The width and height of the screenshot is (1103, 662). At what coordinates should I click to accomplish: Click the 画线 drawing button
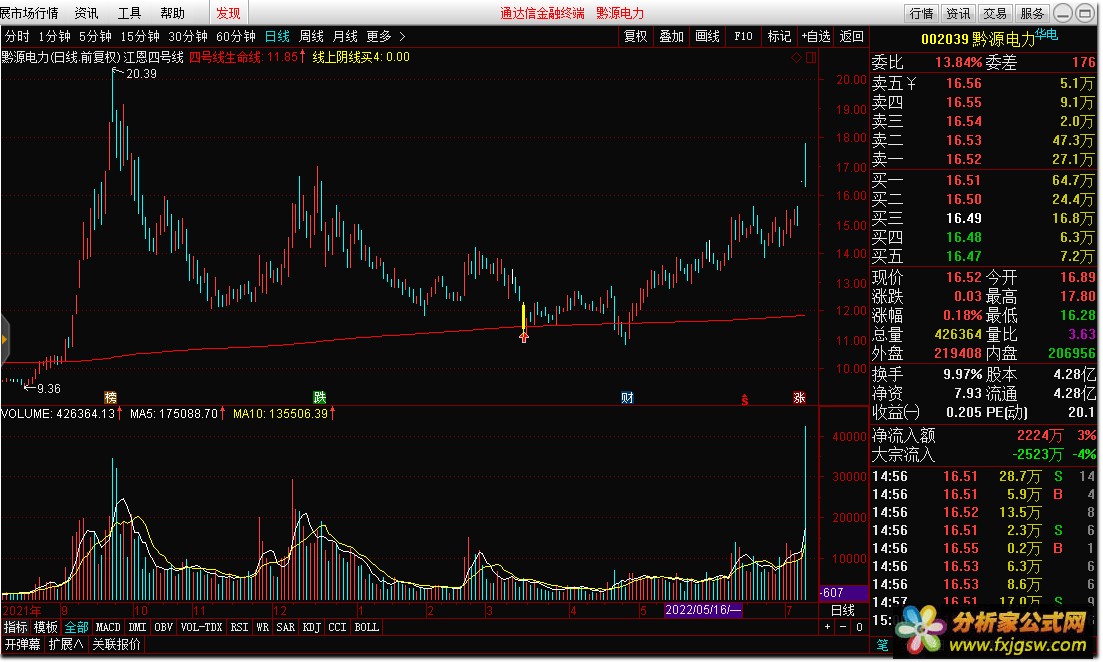pyautogui.click(x=707, y=36)
